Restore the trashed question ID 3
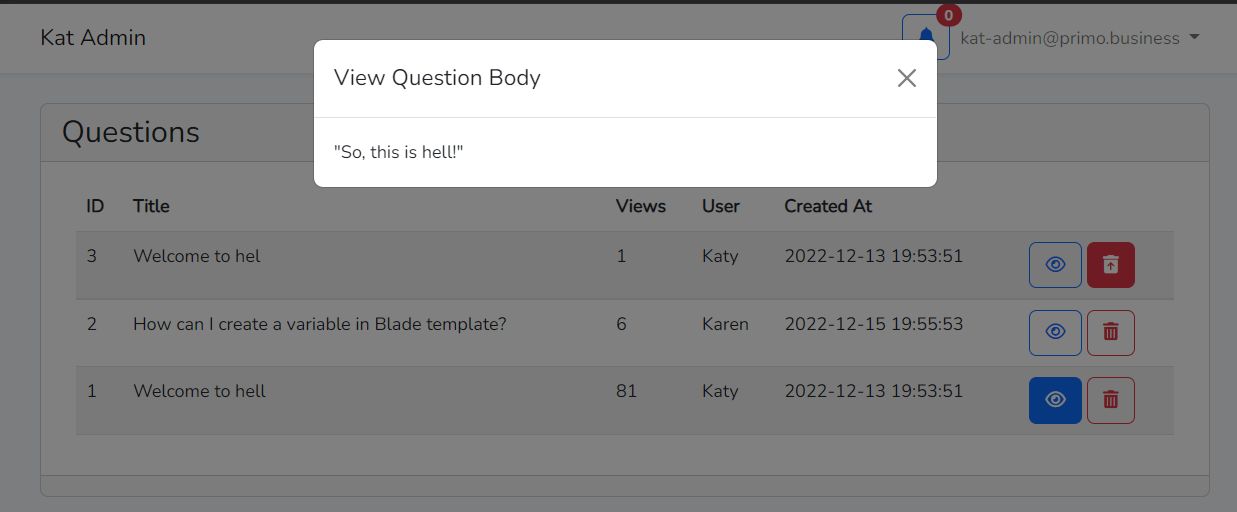Viewport: 1237px width, 512px height. 1110,265
